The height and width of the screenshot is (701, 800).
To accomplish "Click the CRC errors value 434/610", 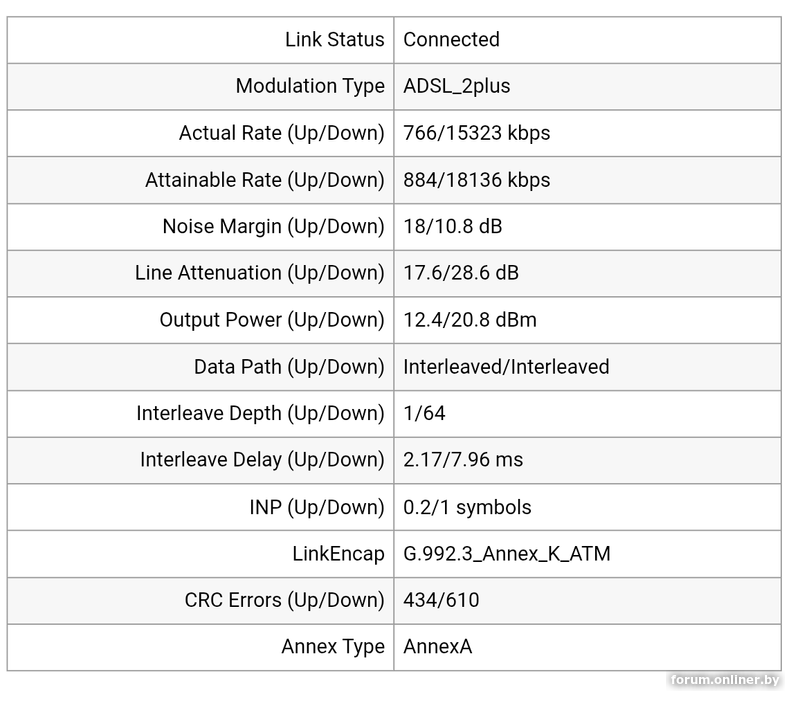I will (x=441, y=600).
